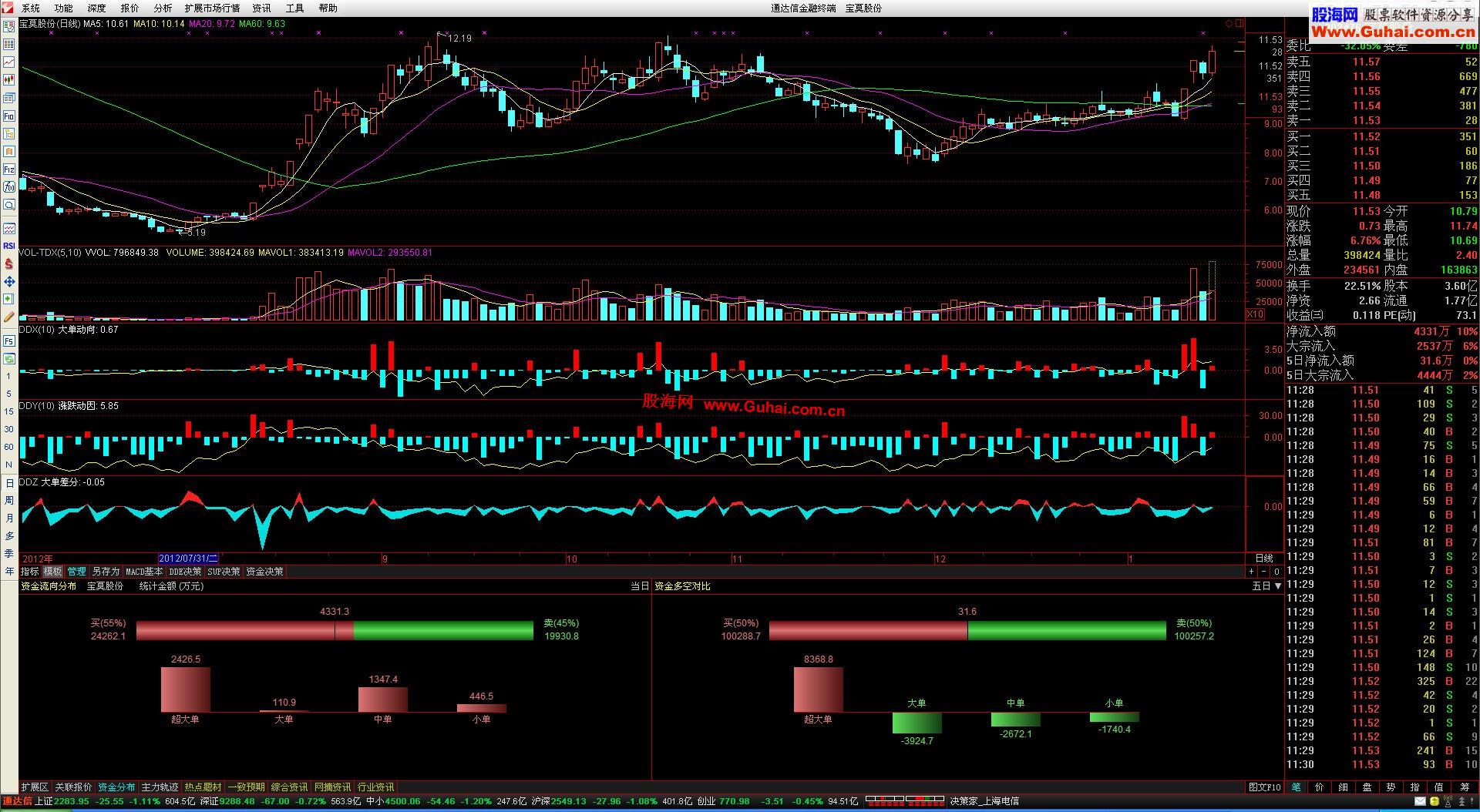
Task: Click the 超大单 2426.5 bar
Action: (x=185, y=690)
